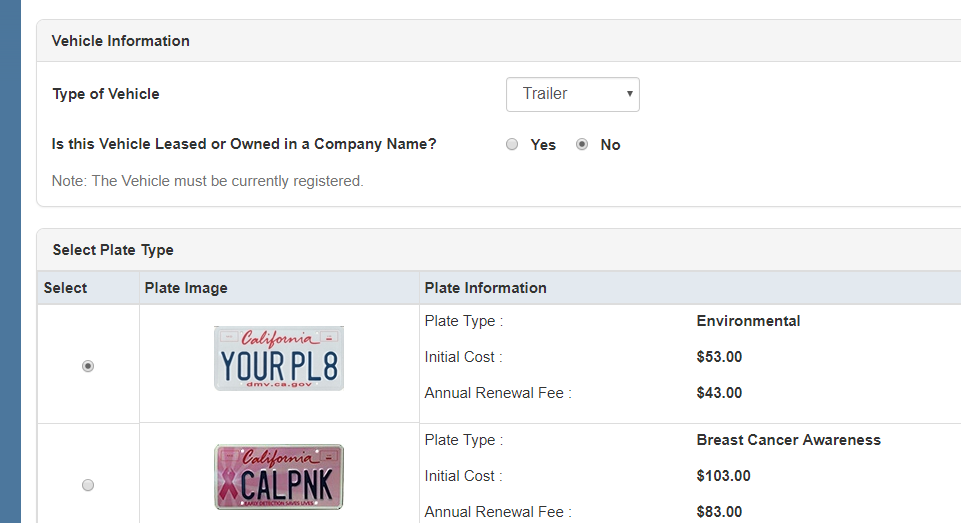
Task: Click the No label text
Action: coord(610,145)
